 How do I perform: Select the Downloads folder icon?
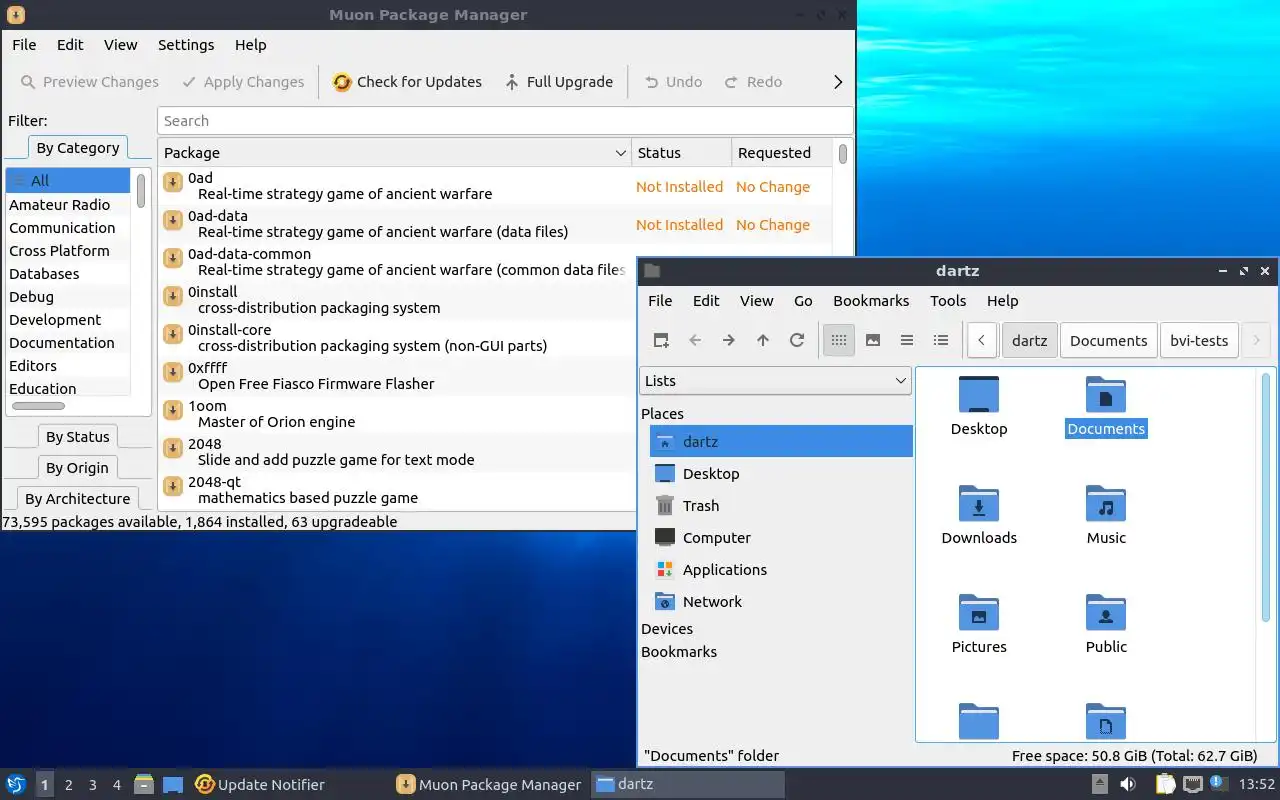979,503
